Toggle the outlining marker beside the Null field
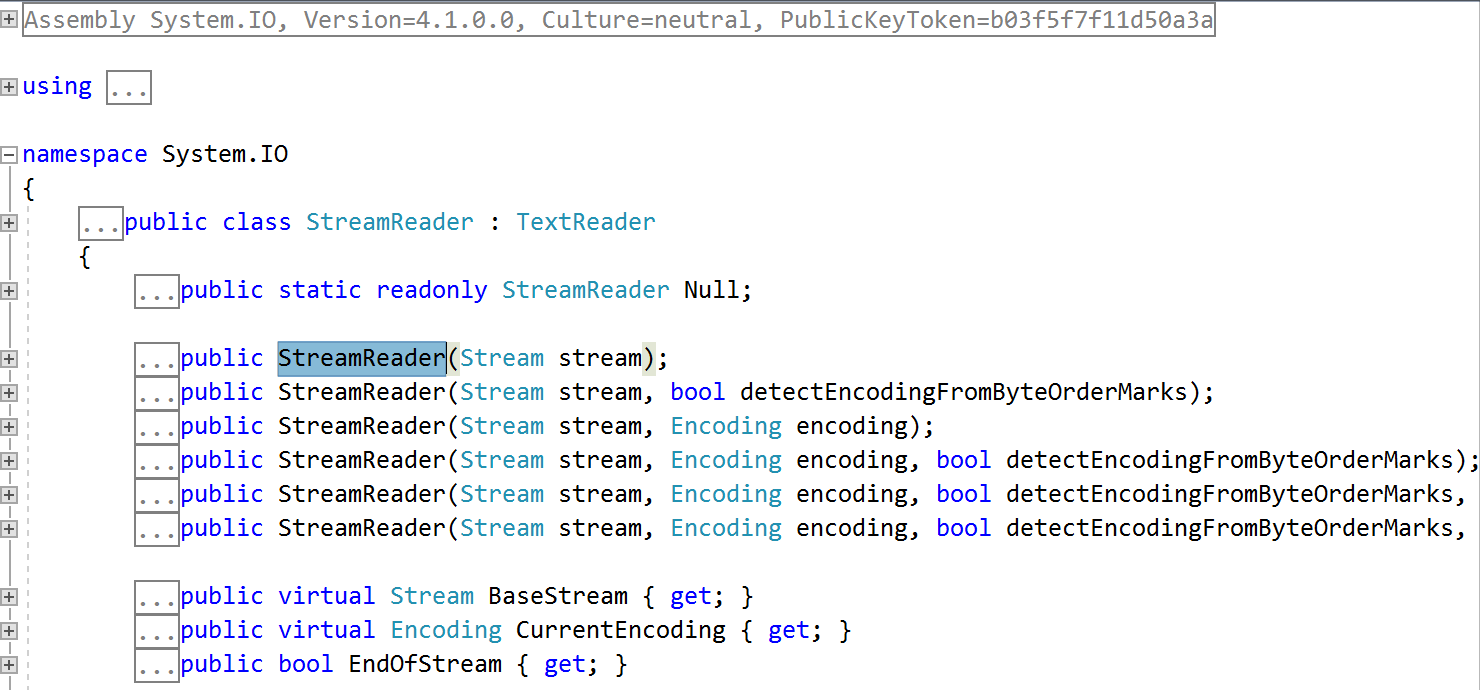 point(9,290)
